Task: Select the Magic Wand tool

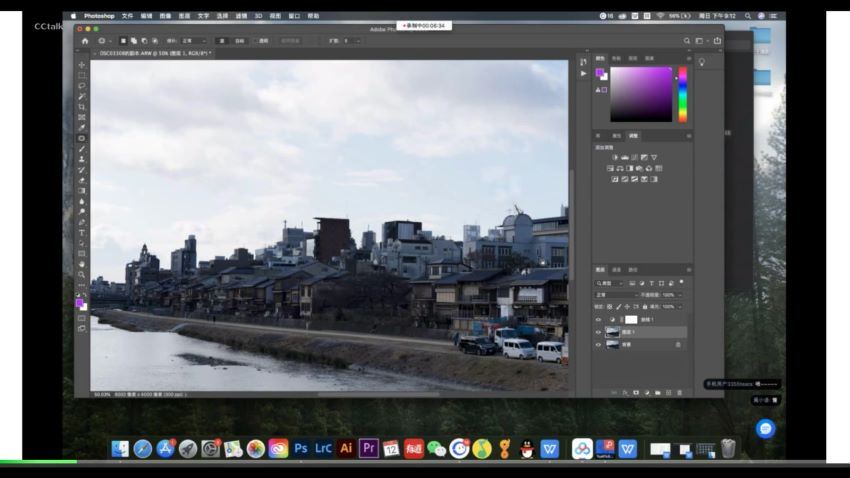Action: click(82, 96)
